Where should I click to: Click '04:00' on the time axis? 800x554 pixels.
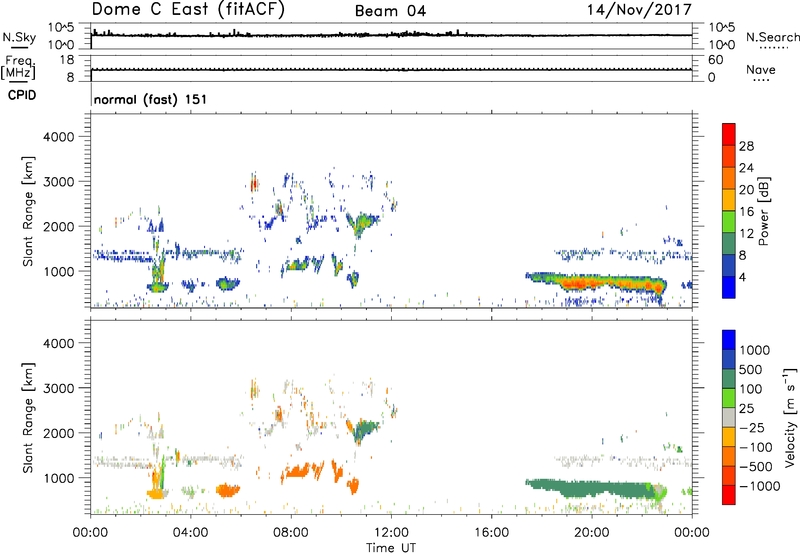(x=190, y=533)
